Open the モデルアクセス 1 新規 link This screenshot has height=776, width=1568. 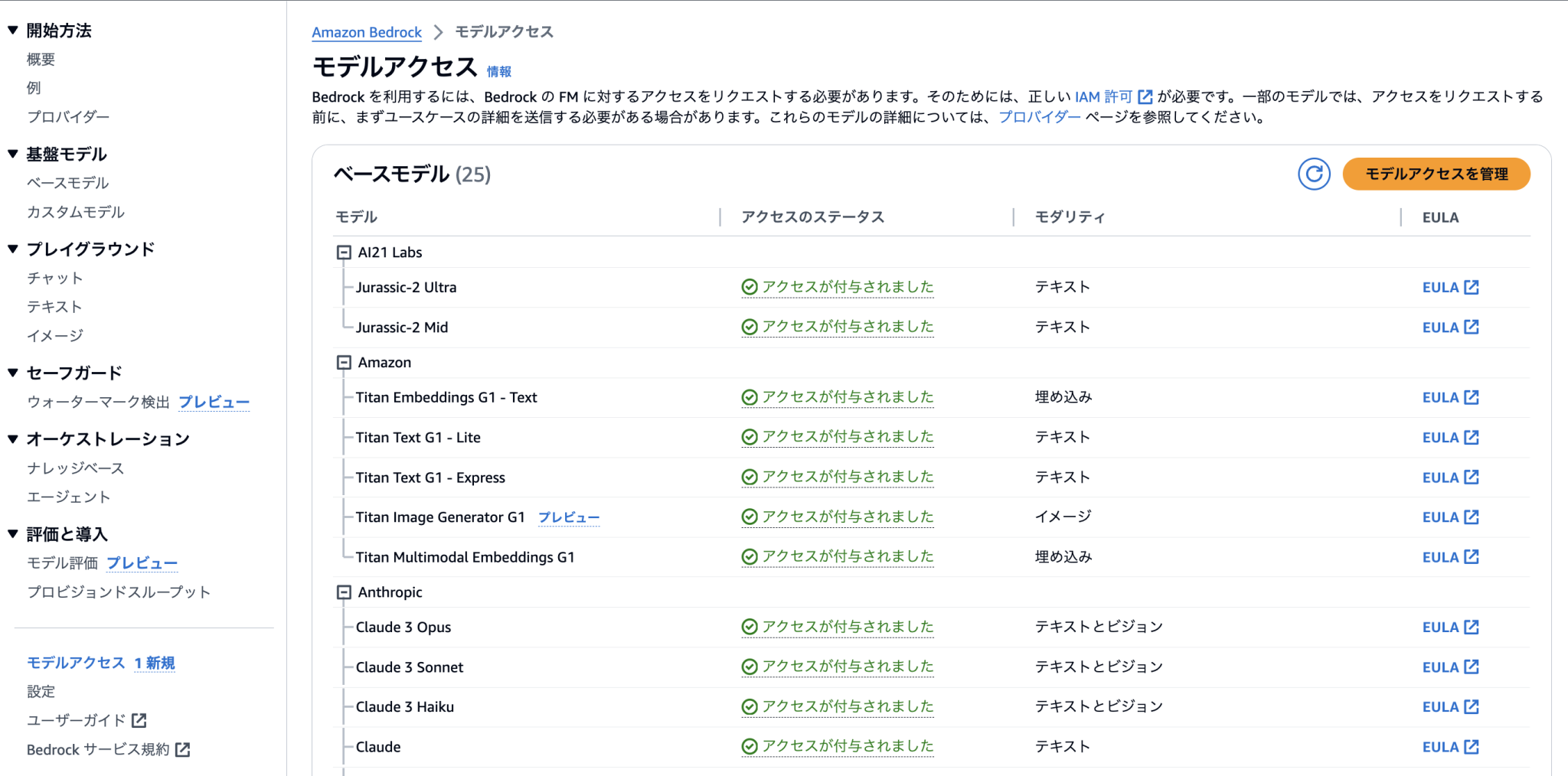pos(100,663)
